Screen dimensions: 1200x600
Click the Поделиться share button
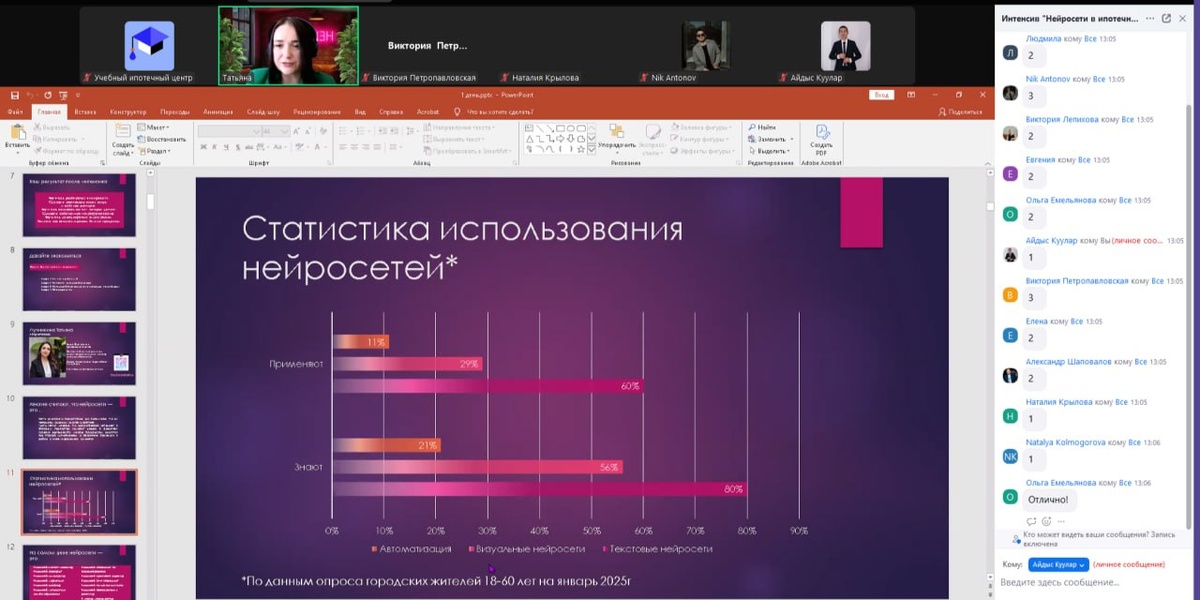coord(960,112)
